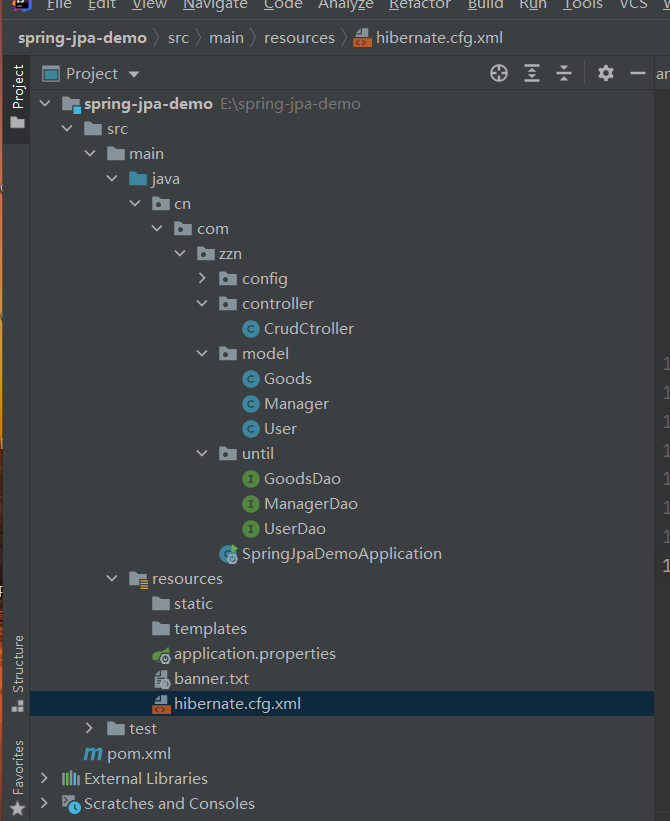The height and width of the screenshot is (821, 670).
Task: Click the UserDao interface icon
Action: 251,529
